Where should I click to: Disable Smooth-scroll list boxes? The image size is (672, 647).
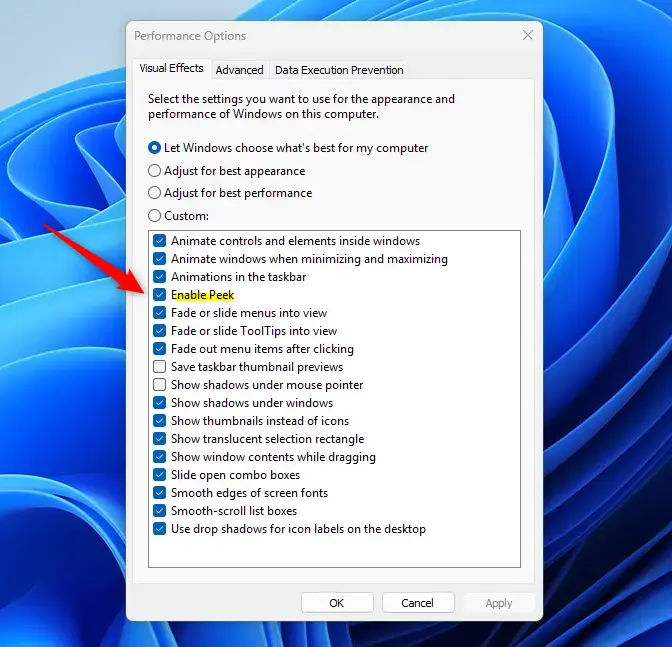pyautogui.click(x=159, y=511)
